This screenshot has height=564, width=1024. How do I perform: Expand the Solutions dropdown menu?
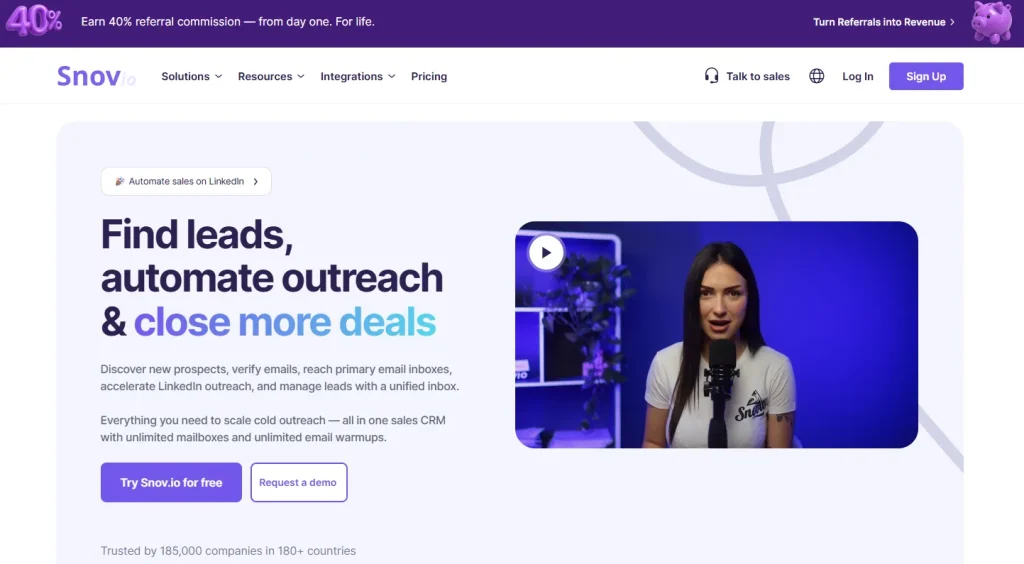[x=191, y=76]
